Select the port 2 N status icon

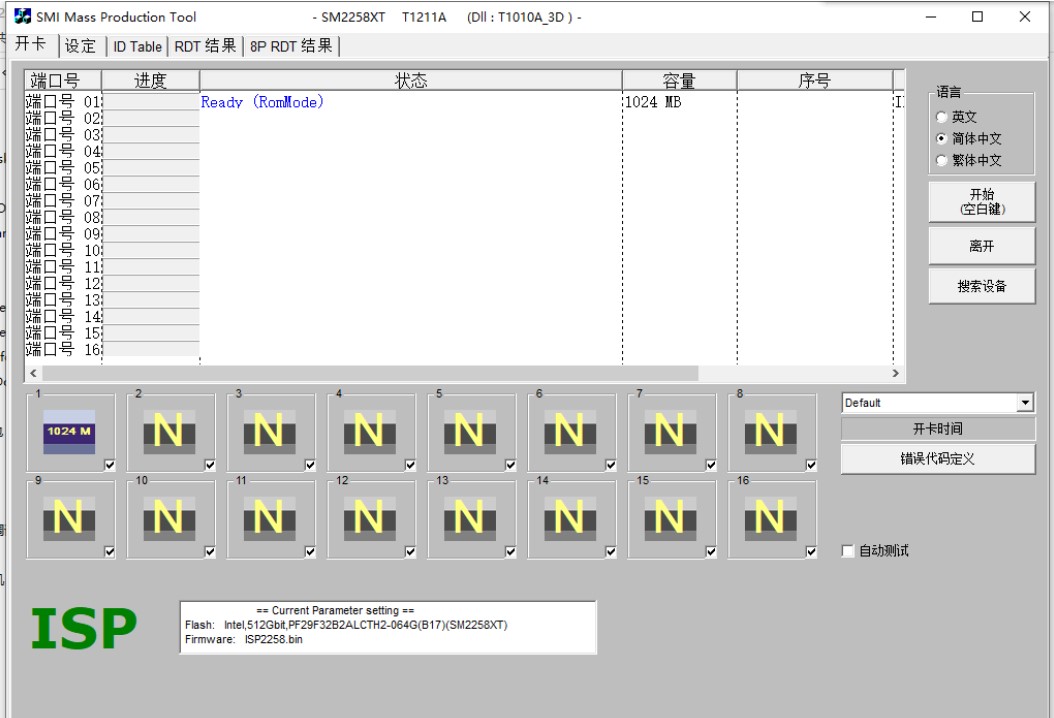pos(169,432)
